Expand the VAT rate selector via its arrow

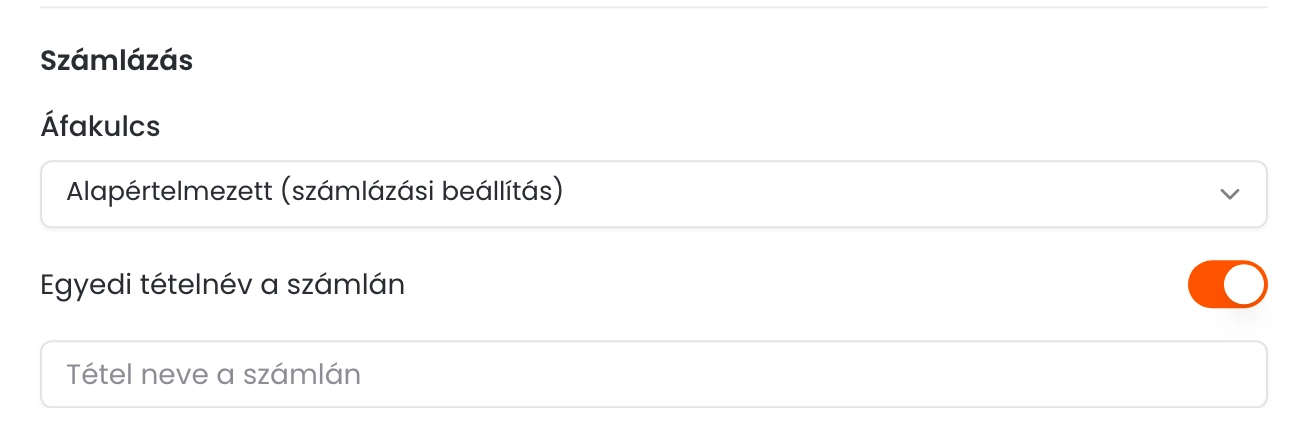tap(1230, 194)
